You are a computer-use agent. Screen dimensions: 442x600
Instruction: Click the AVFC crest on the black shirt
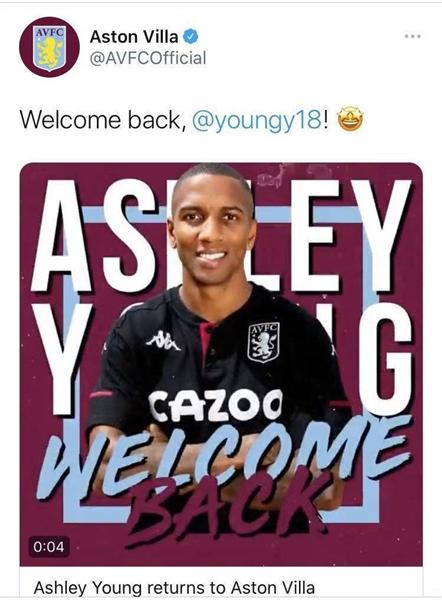(263, 342)
